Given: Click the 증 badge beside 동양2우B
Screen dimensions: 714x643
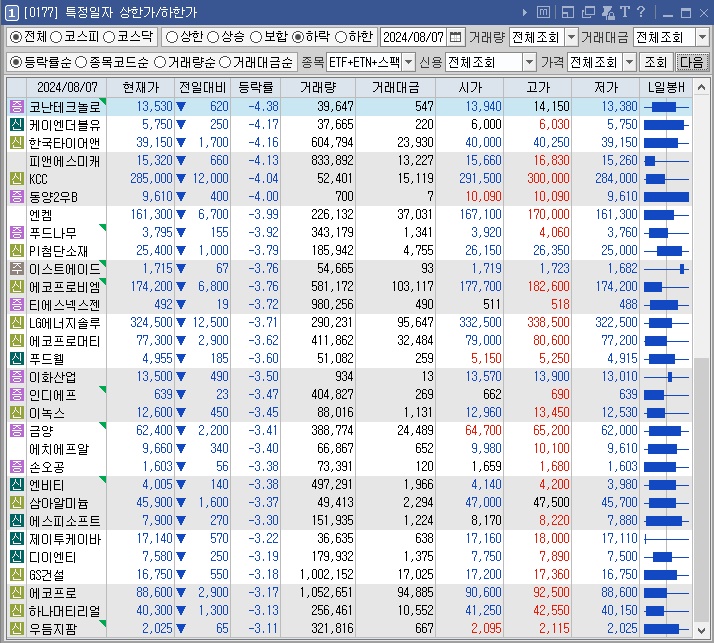Looking at the screenshot, I should pyautogui.click(x=17, y=196).
